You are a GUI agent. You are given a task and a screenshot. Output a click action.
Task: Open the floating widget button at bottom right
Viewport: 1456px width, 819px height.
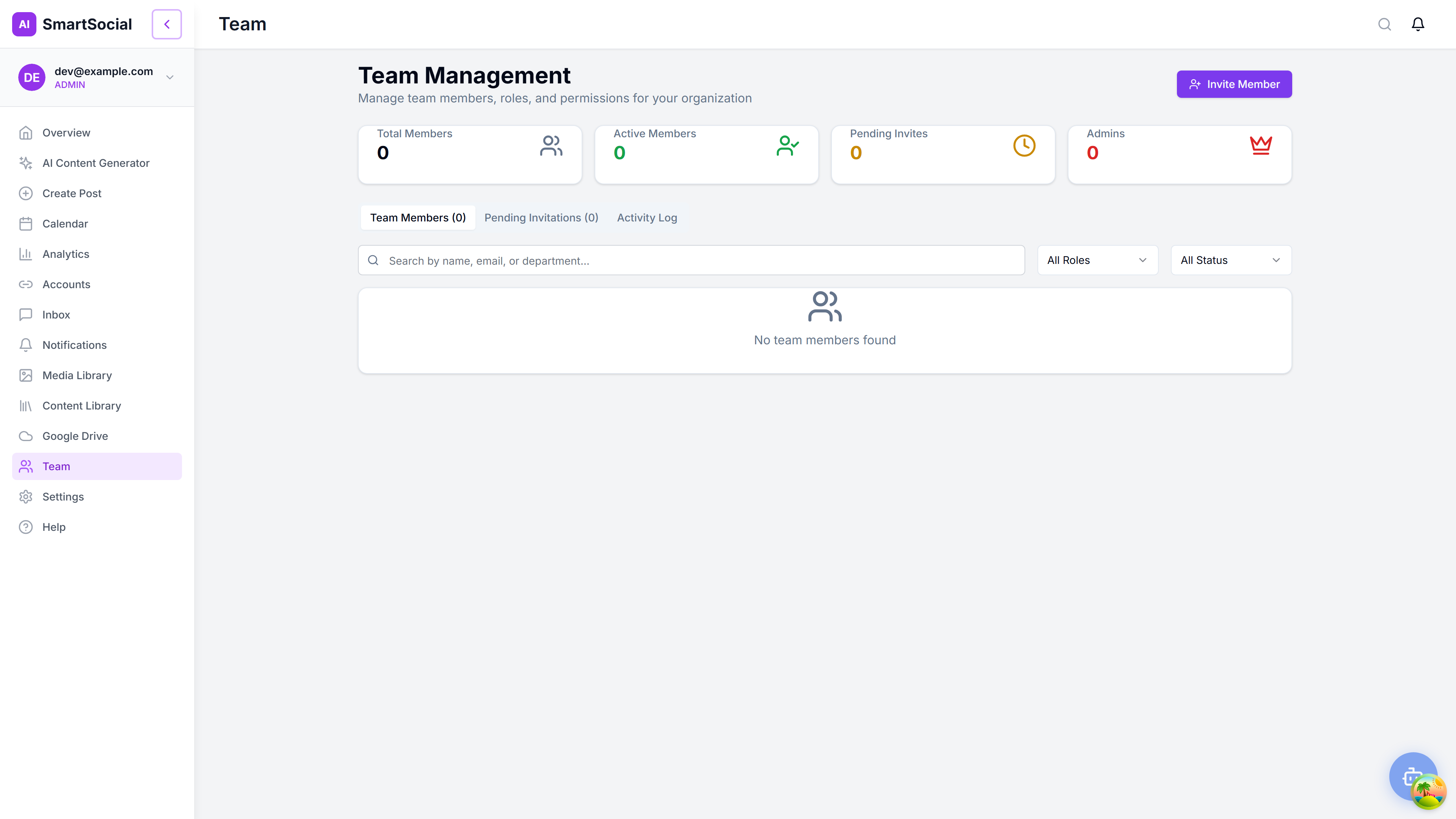(1413, 777)
